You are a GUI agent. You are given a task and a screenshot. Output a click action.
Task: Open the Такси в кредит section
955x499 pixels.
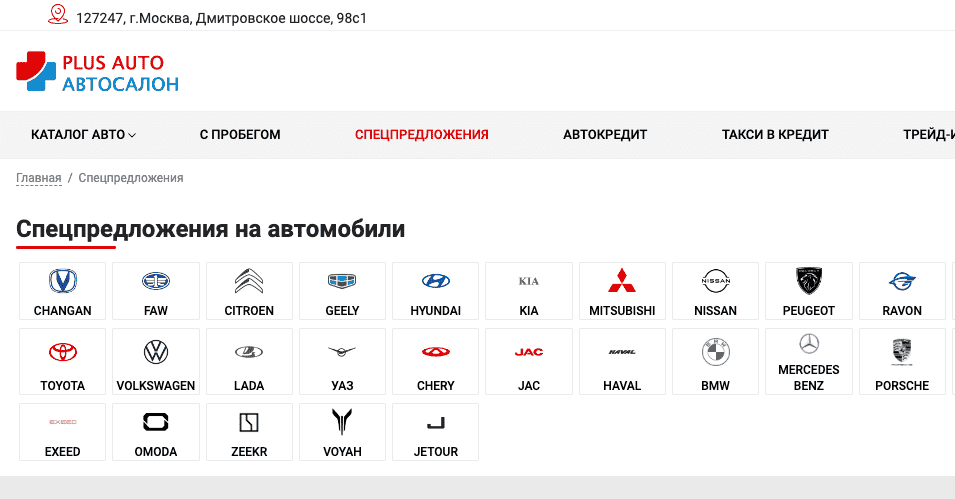(x=775, y=135)
